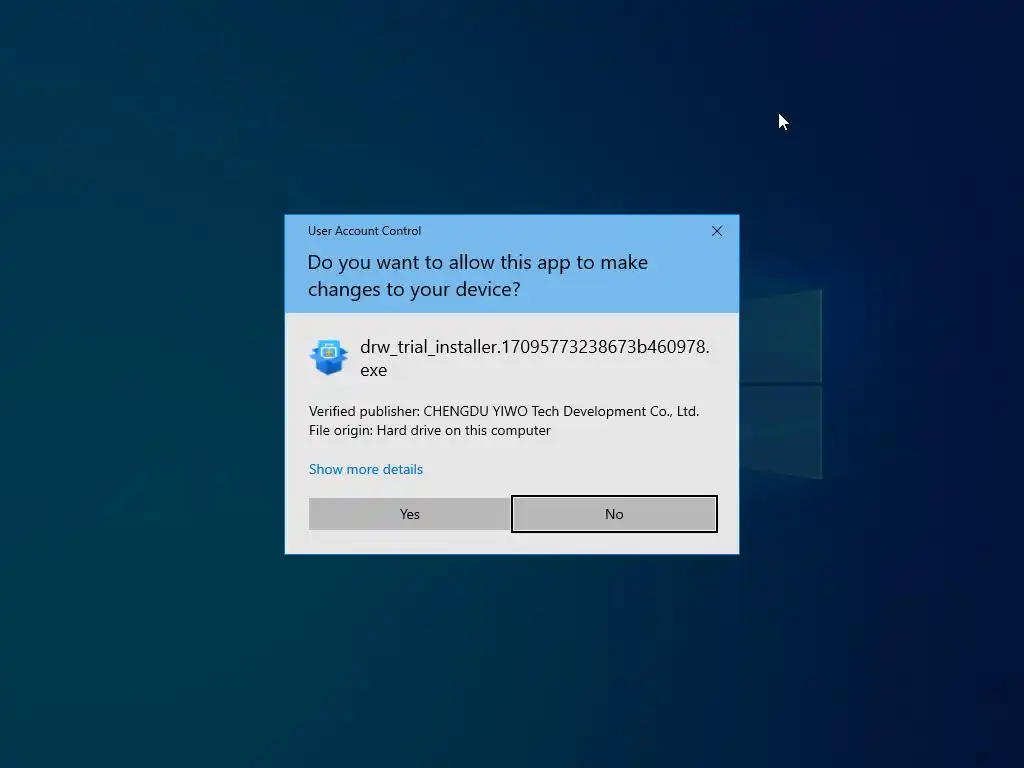This screenshot has width=1024, height=768.
Task: Click the File origin Hard drive text
Action: [x=429, y=430]
